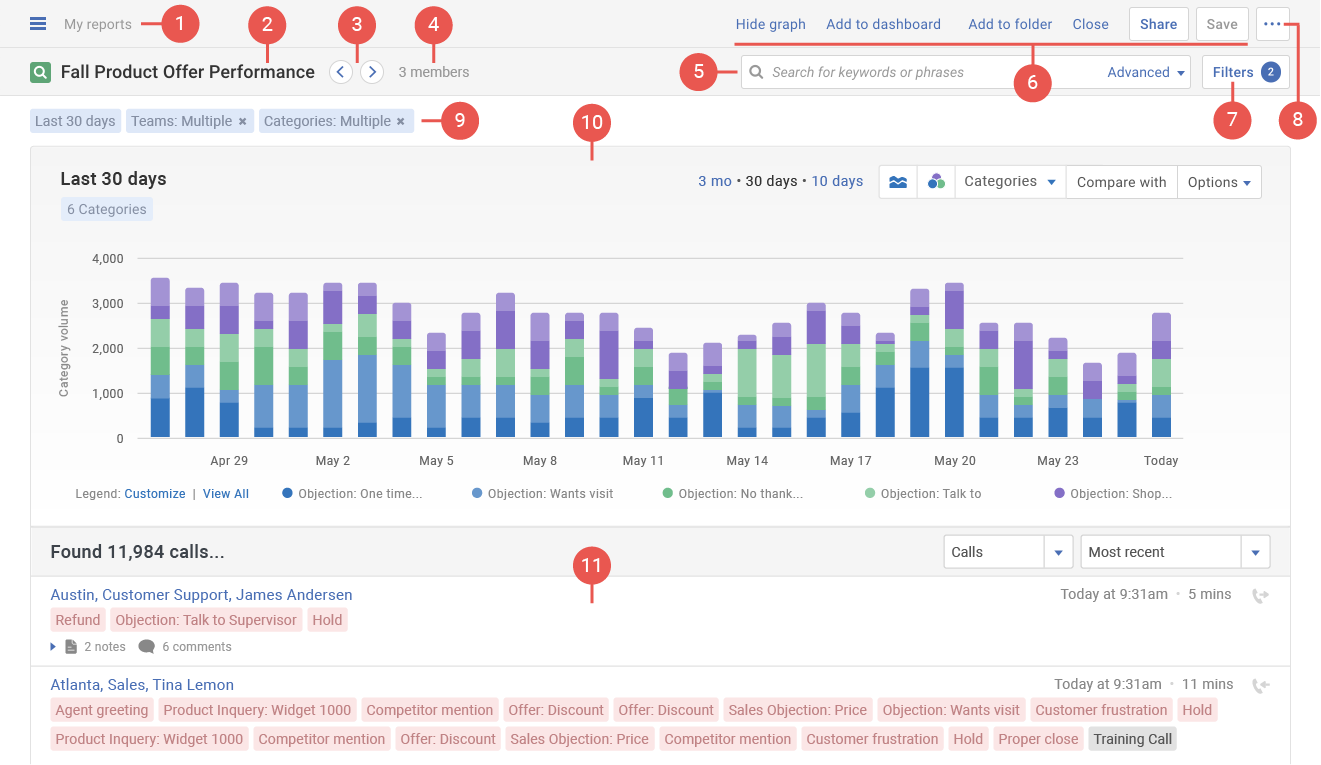Open the Most recent sort dropdown
This screenshot has height=765, width=1321.
pos(1255,552)
